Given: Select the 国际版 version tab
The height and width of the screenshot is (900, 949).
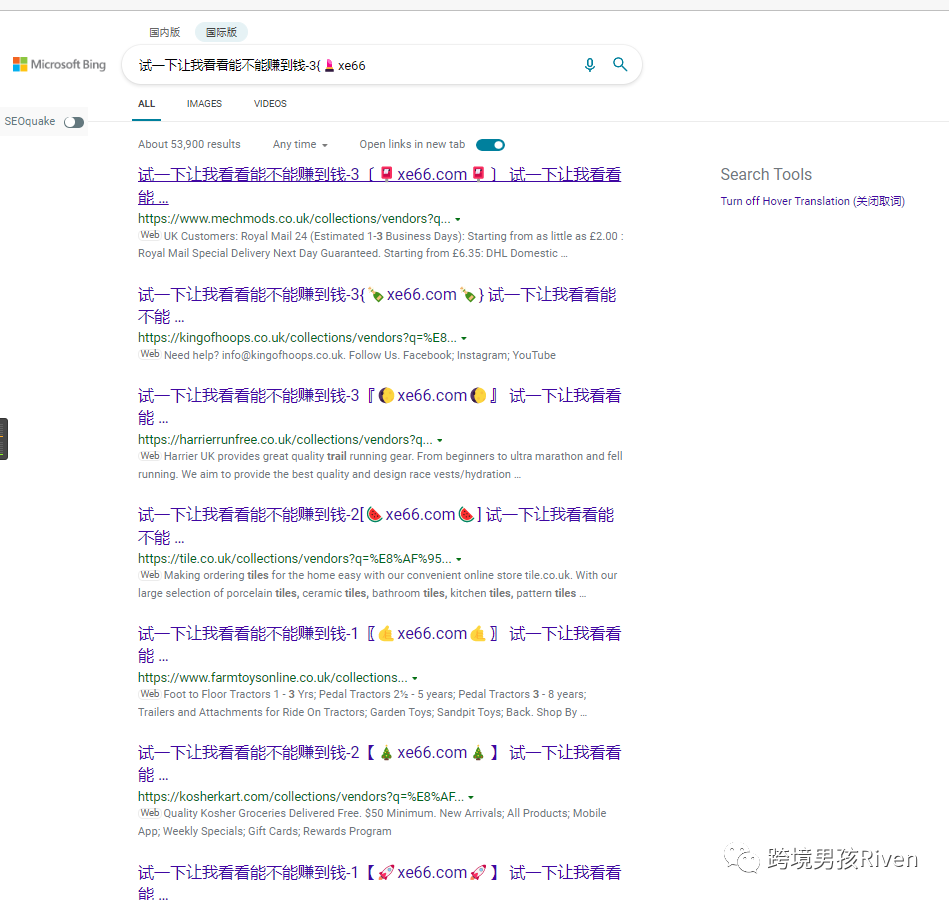Looking at the screenshot, I should [x=221, y=32].
